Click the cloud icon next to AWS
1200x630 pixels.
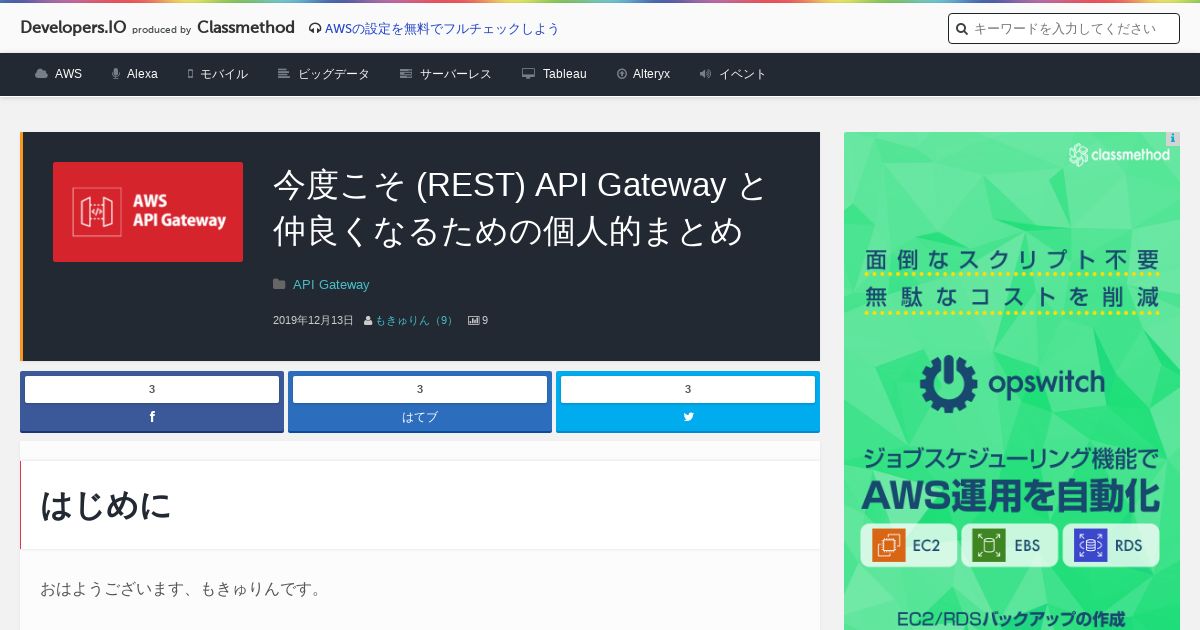pos(41,74)
